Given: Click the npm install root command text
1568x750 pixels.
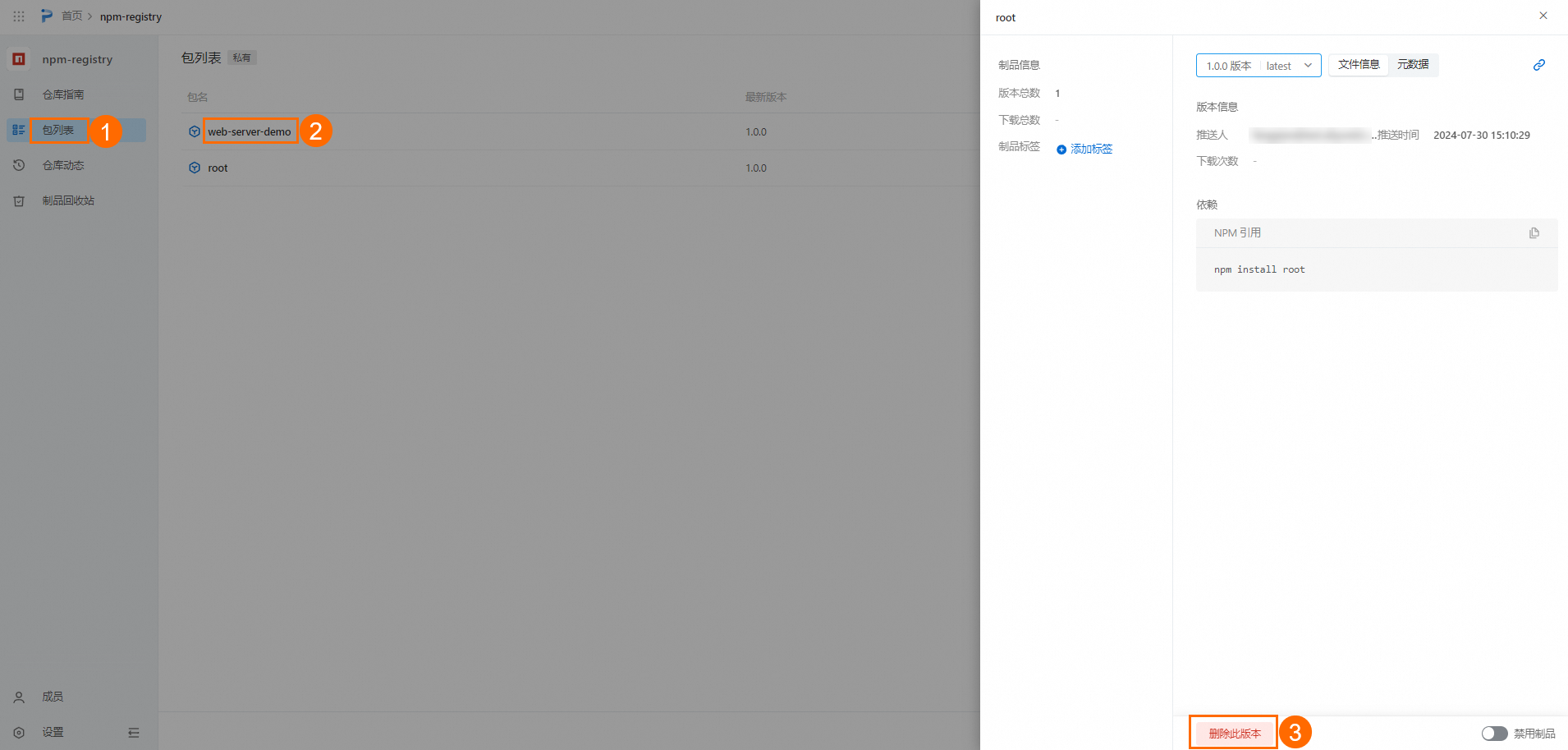Looking at the screenshot, I should point(1259,269).
